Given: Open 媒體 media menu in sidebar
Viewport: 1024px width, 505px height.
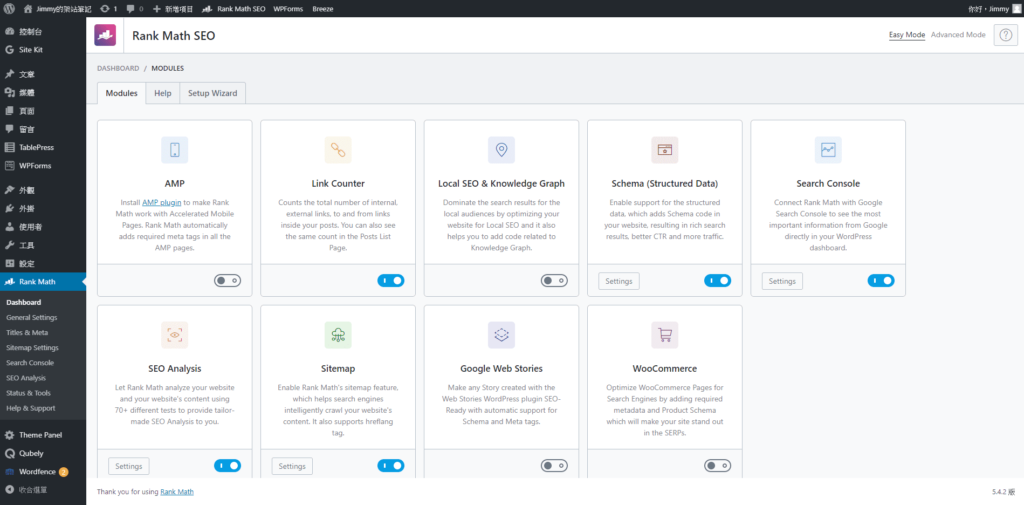Looking at the screenshot, I should coord(42,93).
